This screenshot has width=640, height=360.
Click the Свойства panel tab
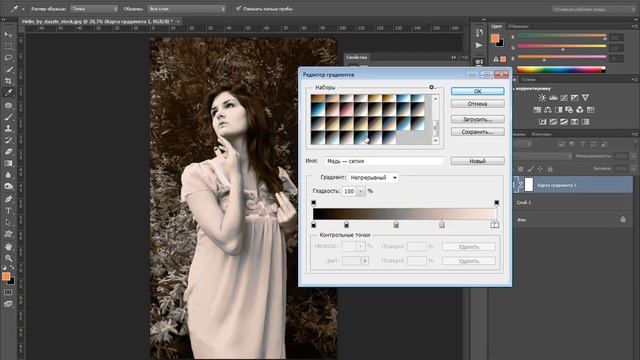coord(357,58)
